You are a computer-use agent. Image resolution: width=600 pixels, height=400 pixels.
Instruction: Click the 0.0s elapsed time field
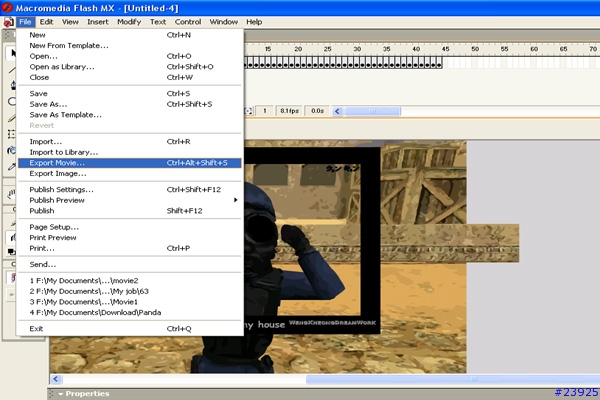318,111
